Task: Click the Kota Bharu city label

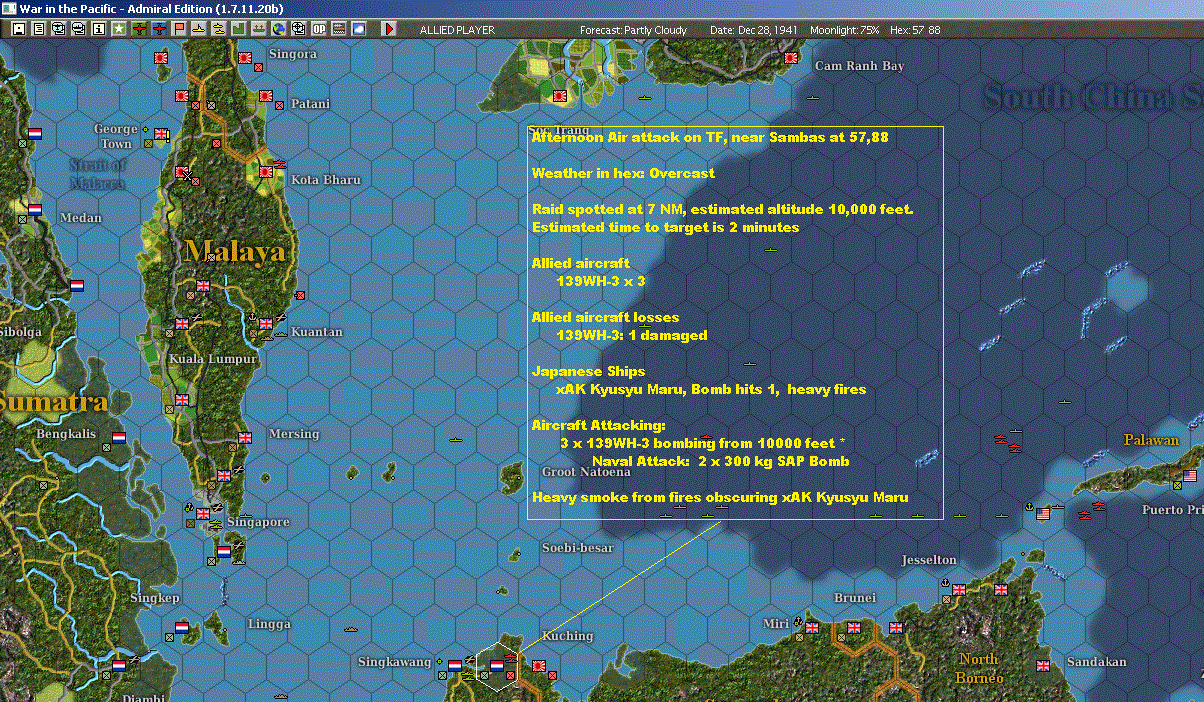Action: [x=326, y=180]
